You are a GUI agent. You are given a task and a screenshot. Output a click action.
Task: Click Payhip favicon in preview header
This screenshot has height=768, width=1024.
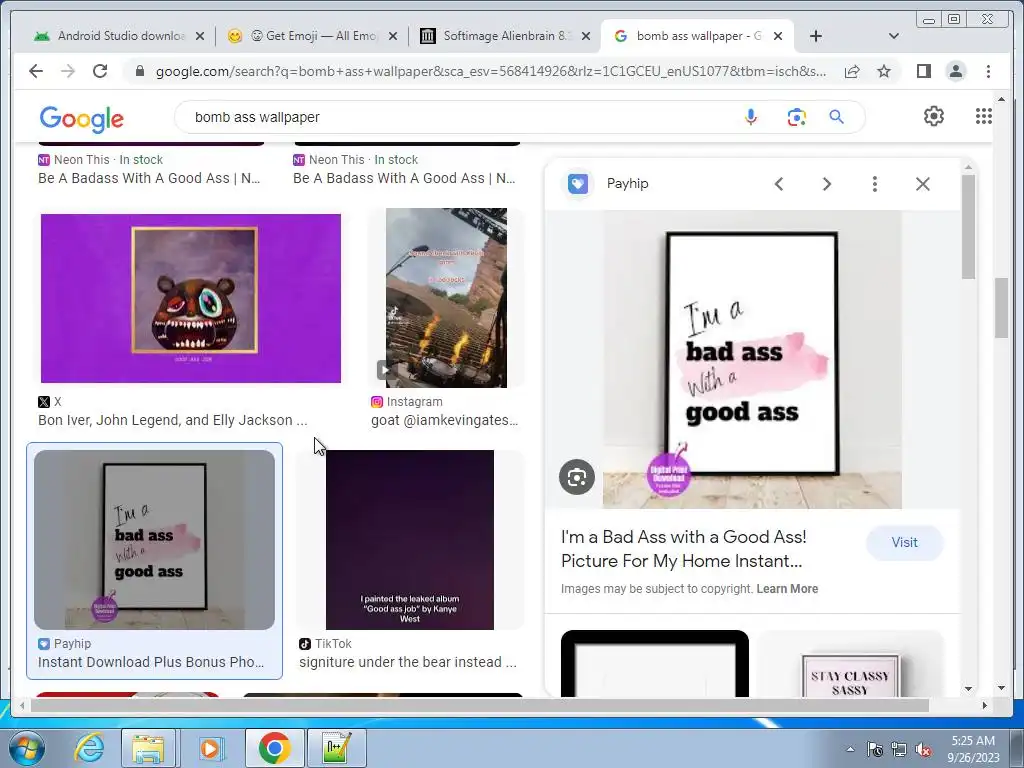[x=577, y=184]
